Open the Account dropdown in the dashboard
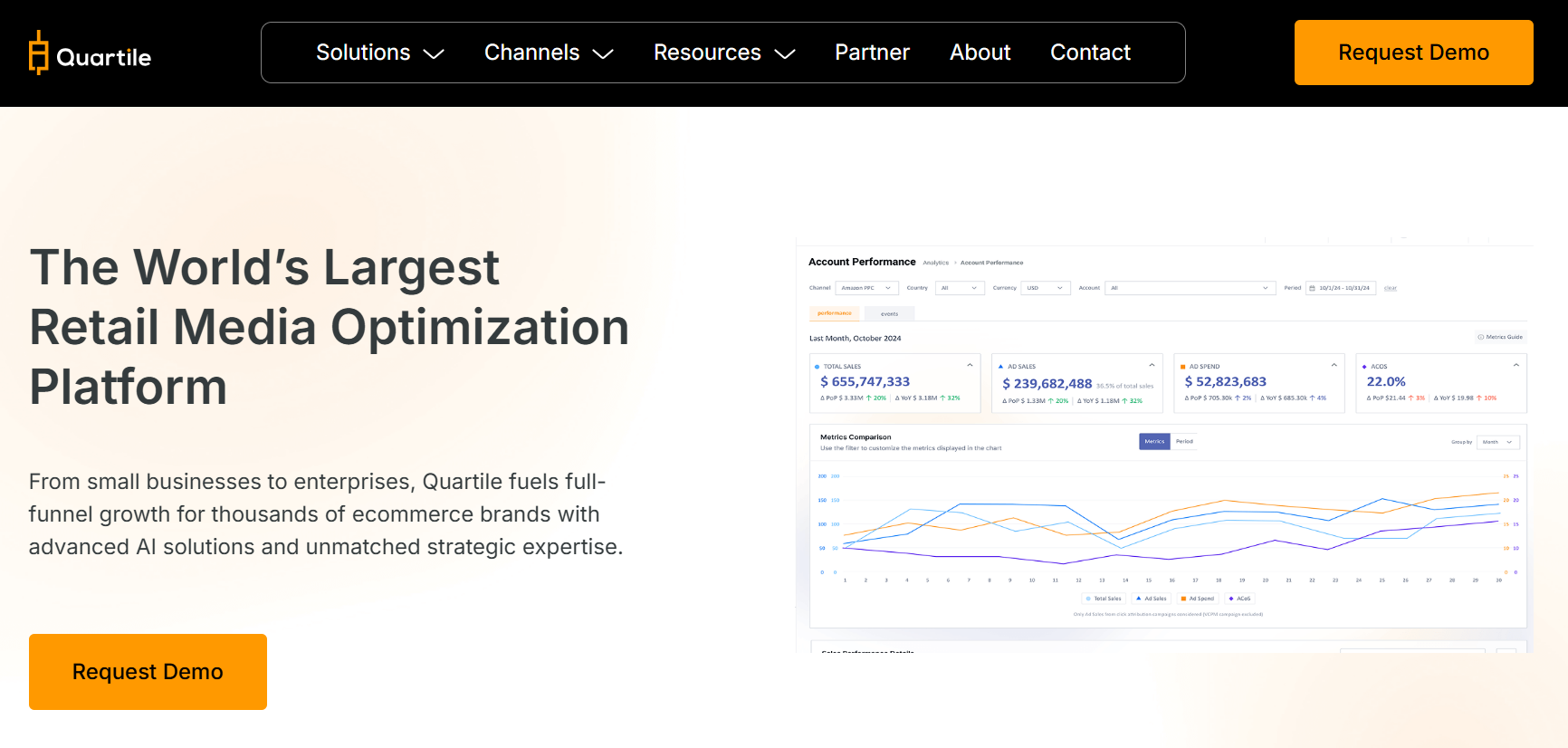 [1190, 288]
